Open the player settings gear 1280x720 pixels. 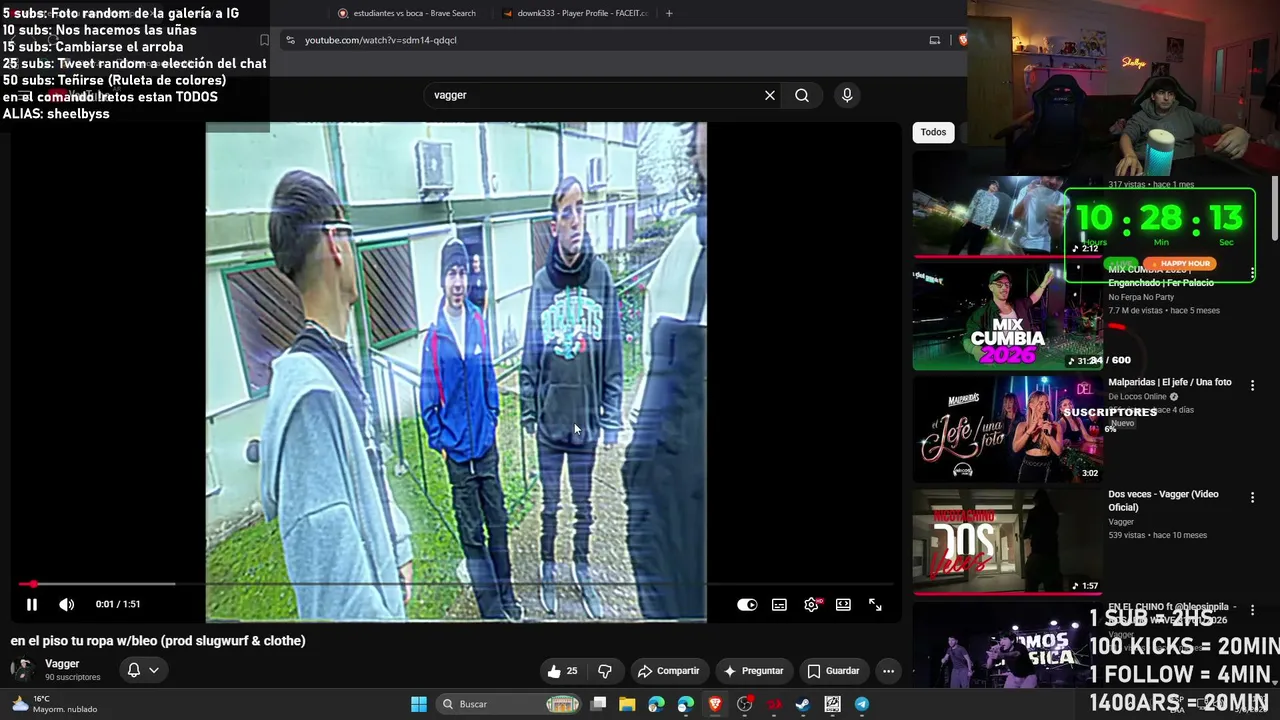(x=811, y=604)
